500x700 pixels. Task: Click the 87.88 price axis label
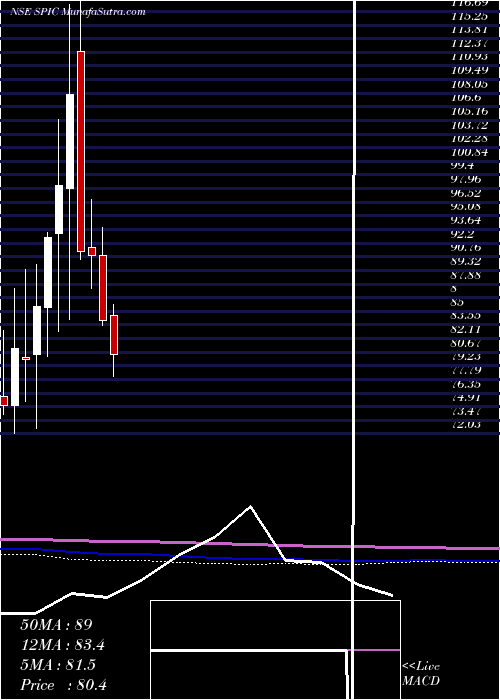467,275
